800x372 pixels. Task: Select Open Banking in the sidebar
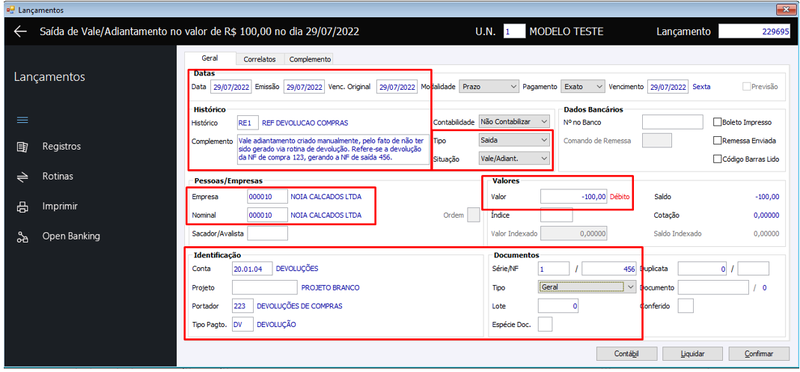[71, 237]
